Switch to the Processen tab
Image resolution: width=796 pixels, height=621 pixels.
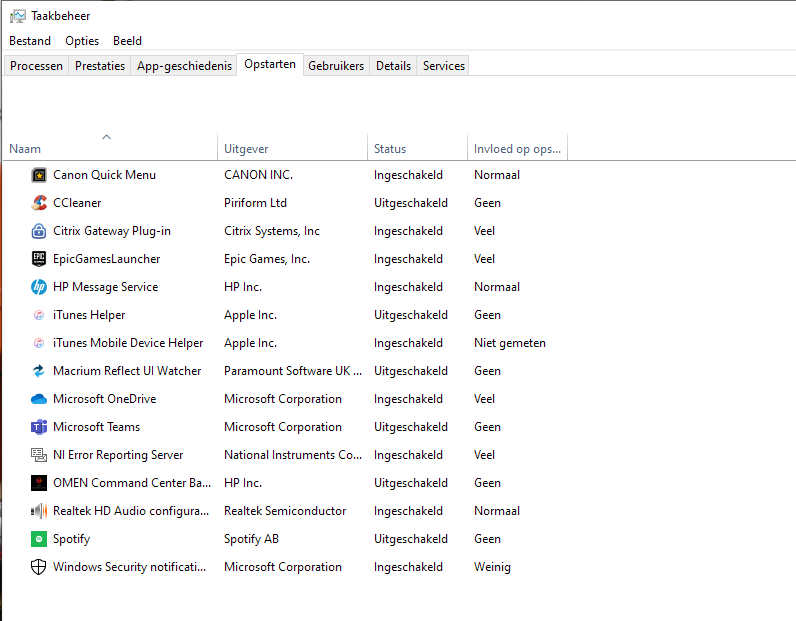[37, 66]
